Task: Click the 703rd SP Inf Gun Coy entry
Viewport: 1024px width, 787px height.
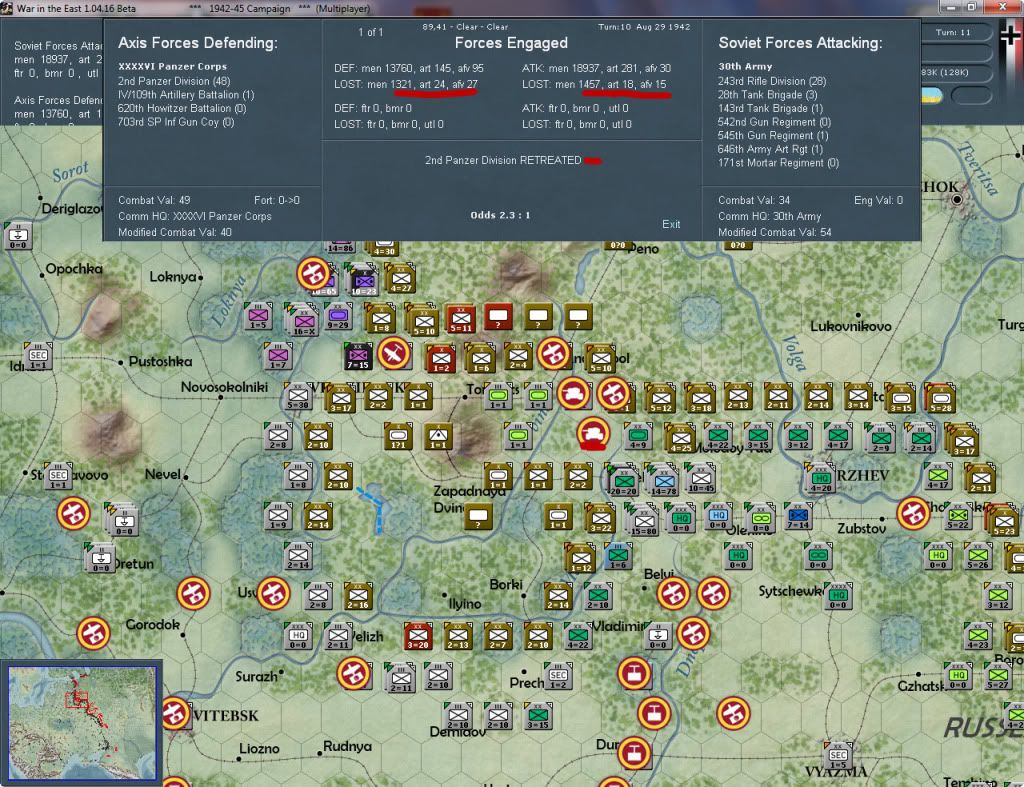Action: (176, 122)
